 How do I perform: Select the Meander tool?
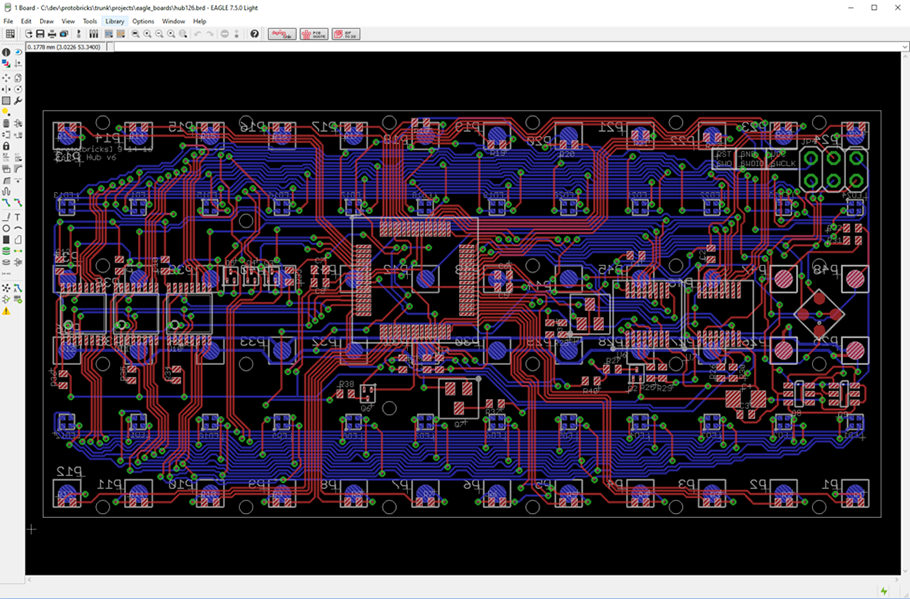(x=6, y=192)
